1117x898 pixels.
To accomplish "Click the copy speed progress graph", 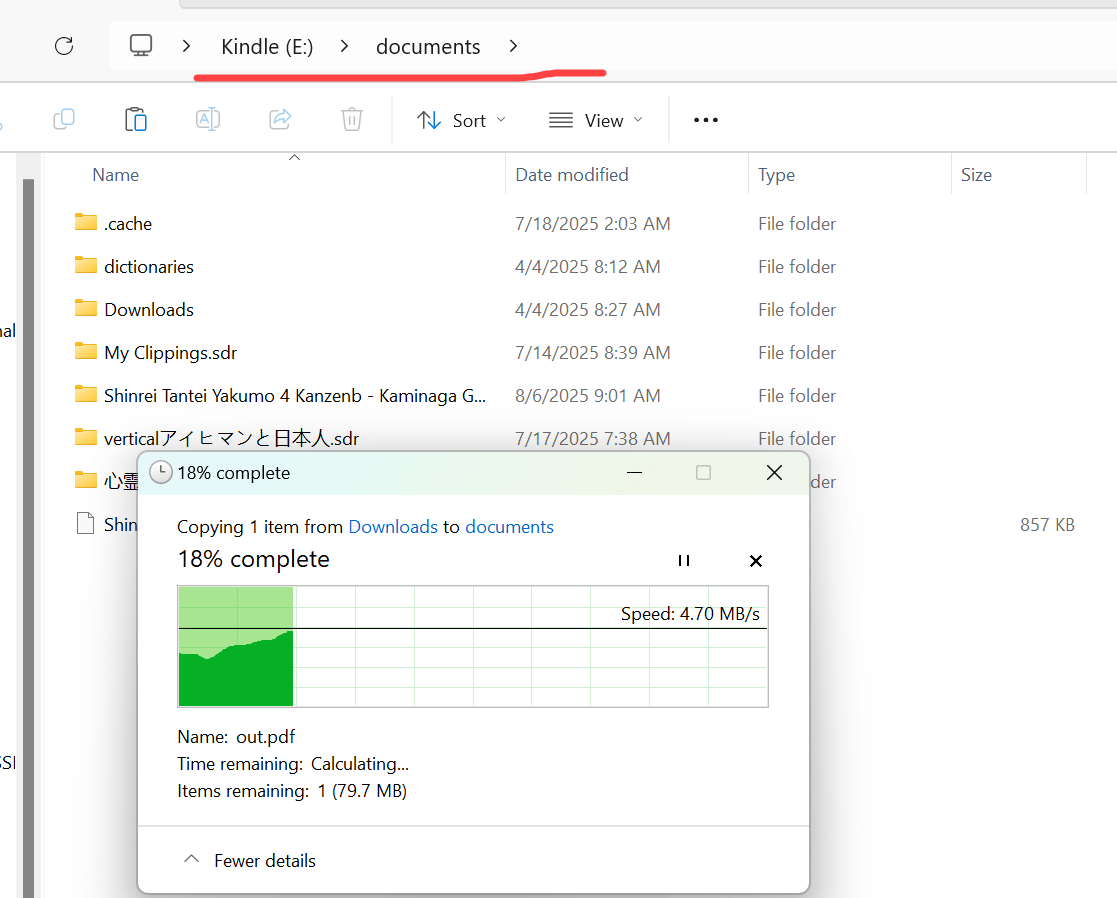I will [x=473, y=647].
